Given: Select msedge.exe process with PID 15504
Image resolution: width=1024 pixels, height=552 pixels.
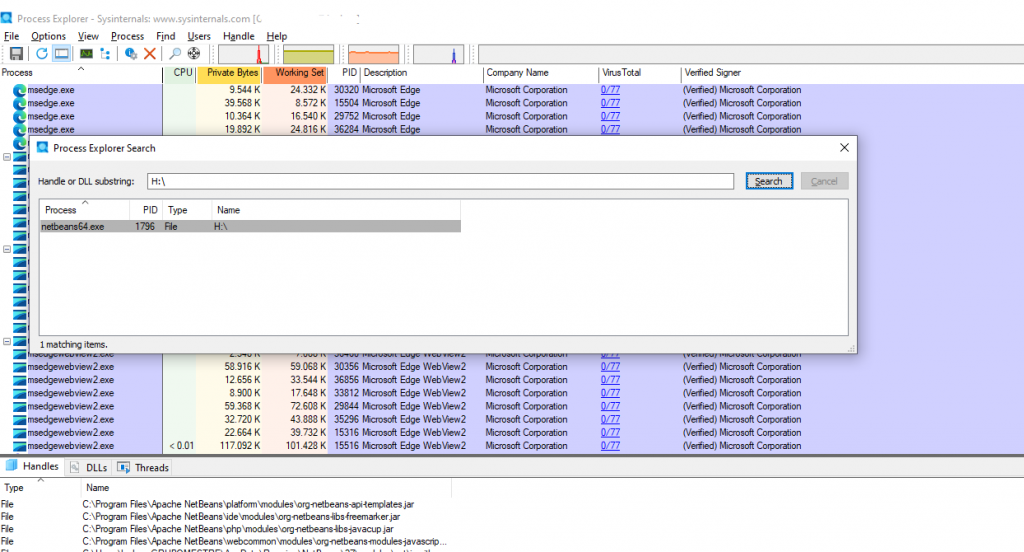Looking at the screenshot, I should [x=512, y=103].
